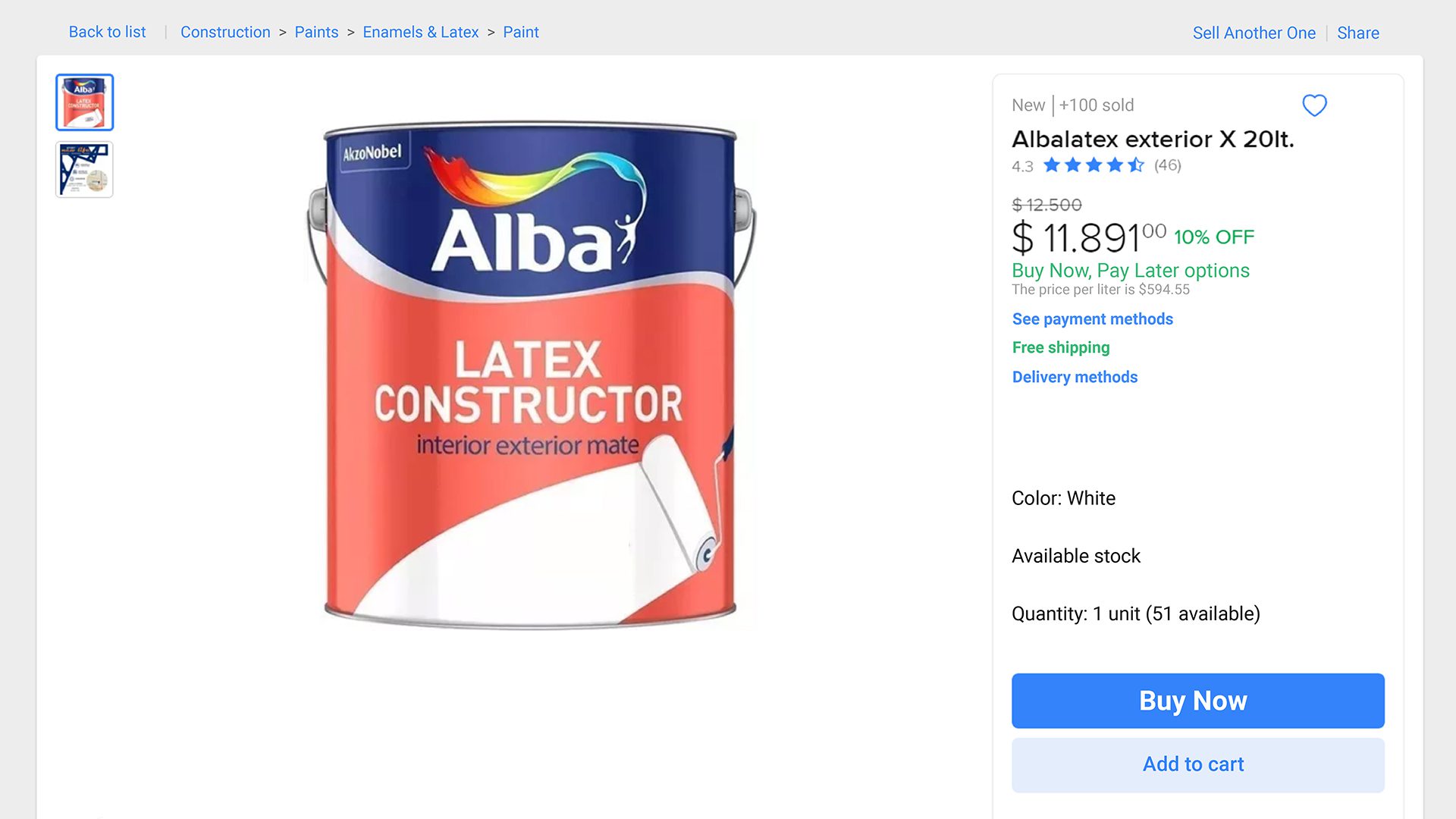Add product to favorites with heart icon
Viewport: 1456px width, 819px height.
click(x=1314, y=105)
